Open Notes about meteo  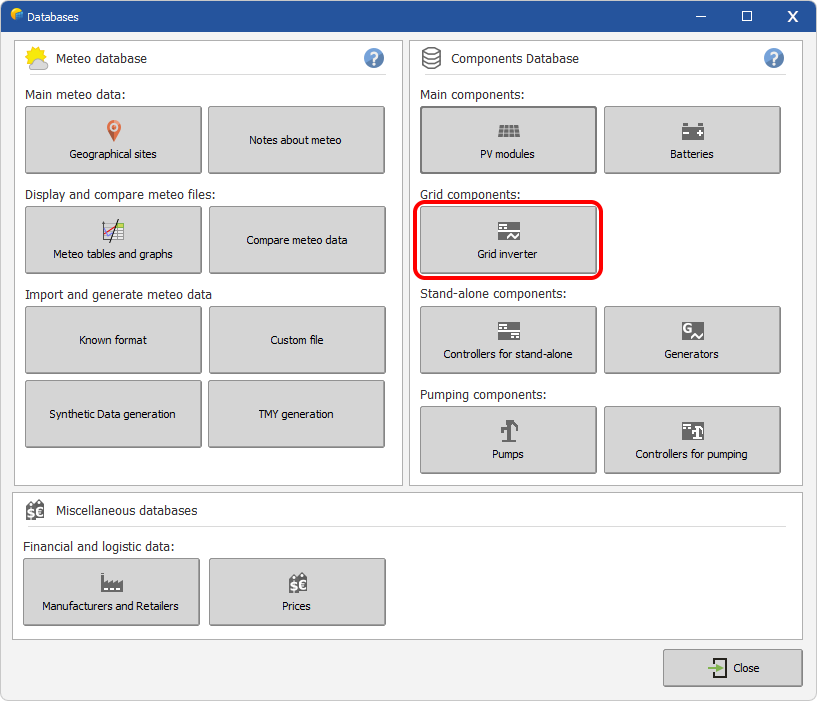[x=296, y=140]
